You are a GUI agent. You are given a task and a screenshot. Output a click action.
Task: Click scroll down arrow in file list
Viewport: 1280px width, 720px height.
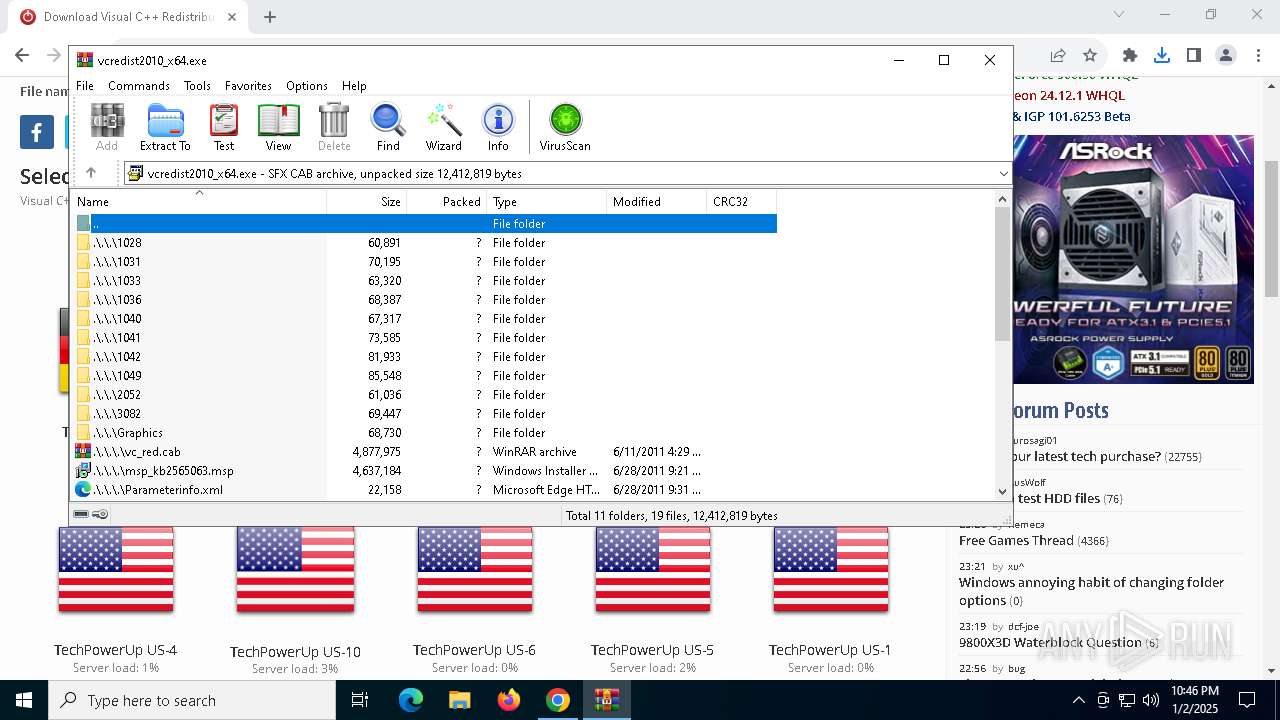(x=1003, y=491)
